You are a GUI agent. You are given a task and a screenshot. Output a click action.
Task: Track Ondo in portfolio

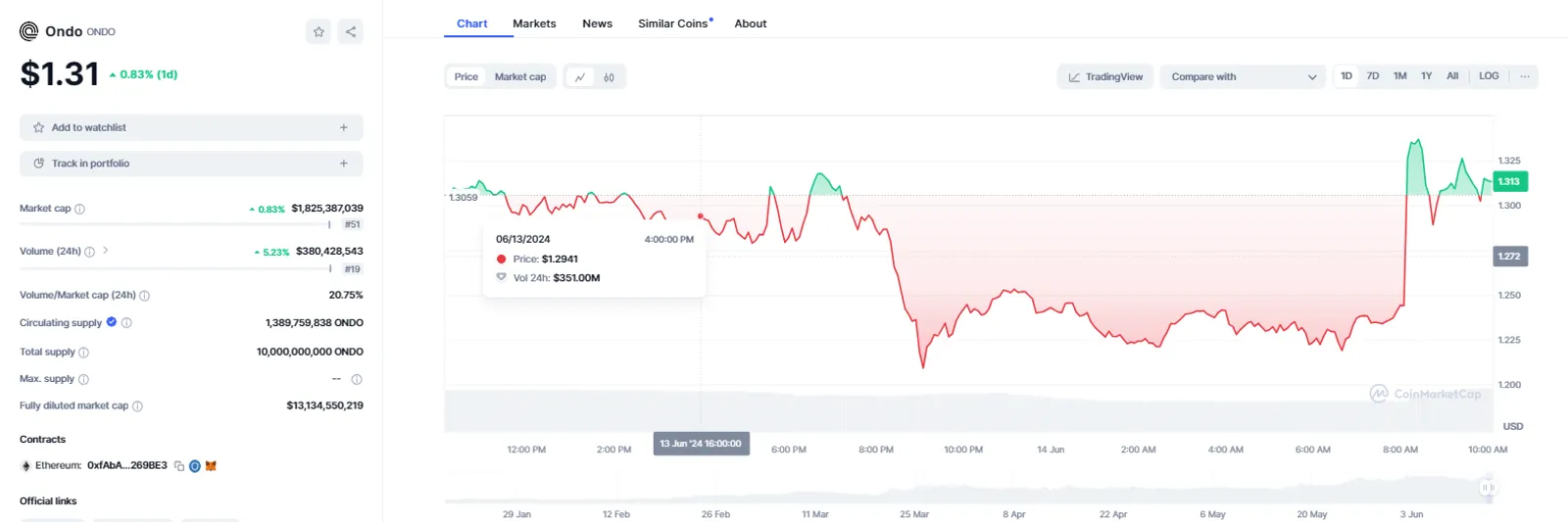point(191,164)
